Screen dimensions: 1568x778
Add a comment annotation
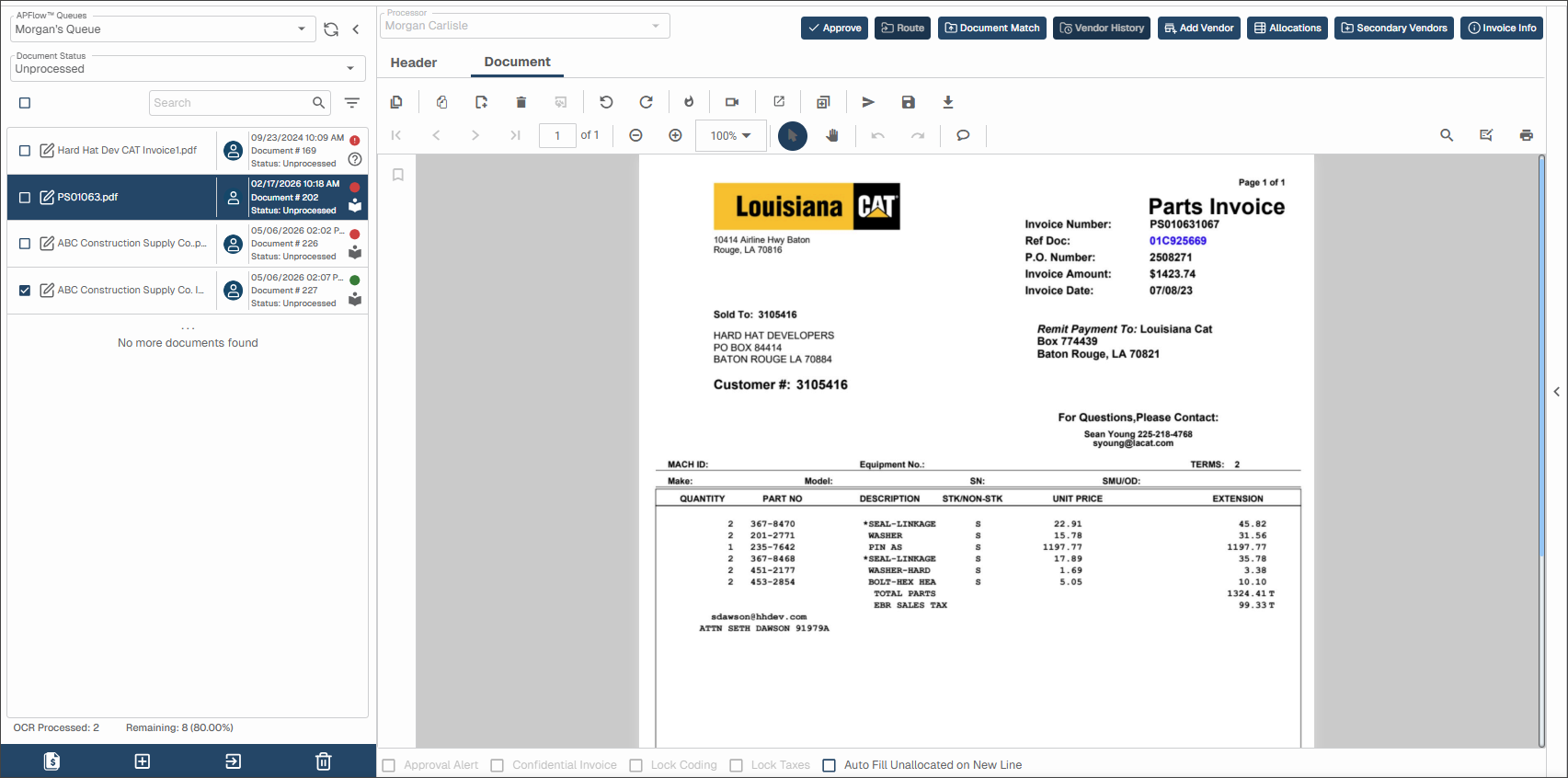coord(963,135)
